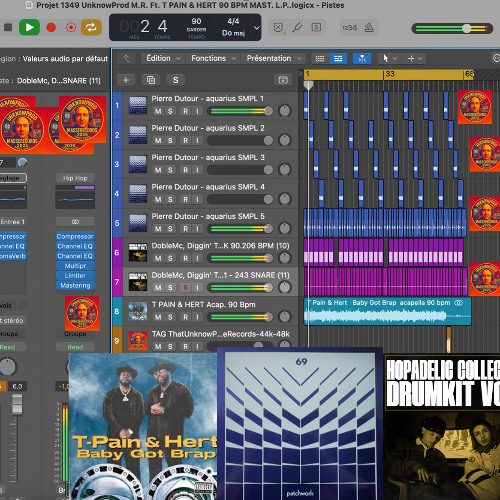Screen dimensions: 500x500
Task: Click the DobleMc 90.206 BPM track icon
Action: (x=138, y=252)
